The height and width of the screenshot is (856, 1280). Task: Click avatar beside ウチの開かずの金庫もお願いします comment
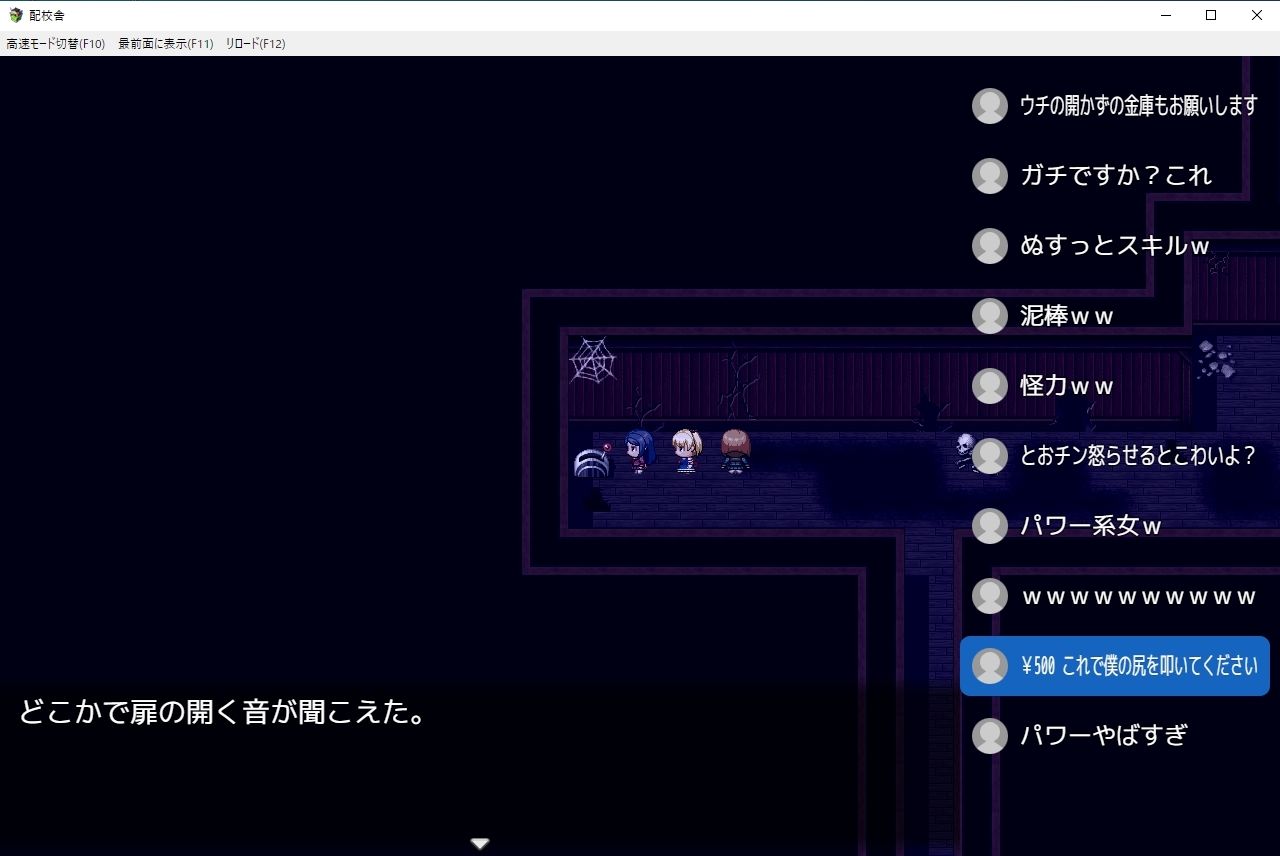[990, 106]
